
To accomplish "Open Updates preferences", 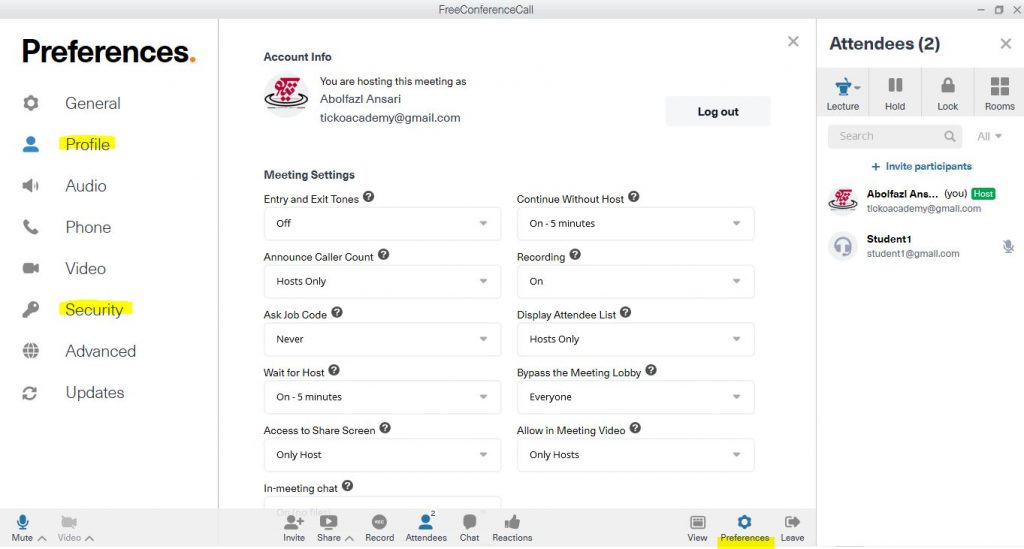I will [x=95, y=392].
